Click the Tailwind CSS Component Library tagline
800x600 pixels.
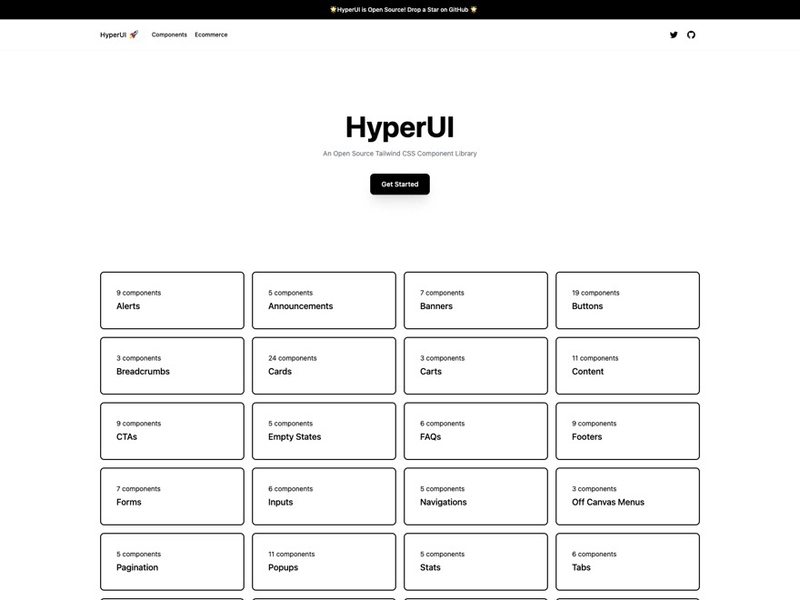[x=400, y=153]
